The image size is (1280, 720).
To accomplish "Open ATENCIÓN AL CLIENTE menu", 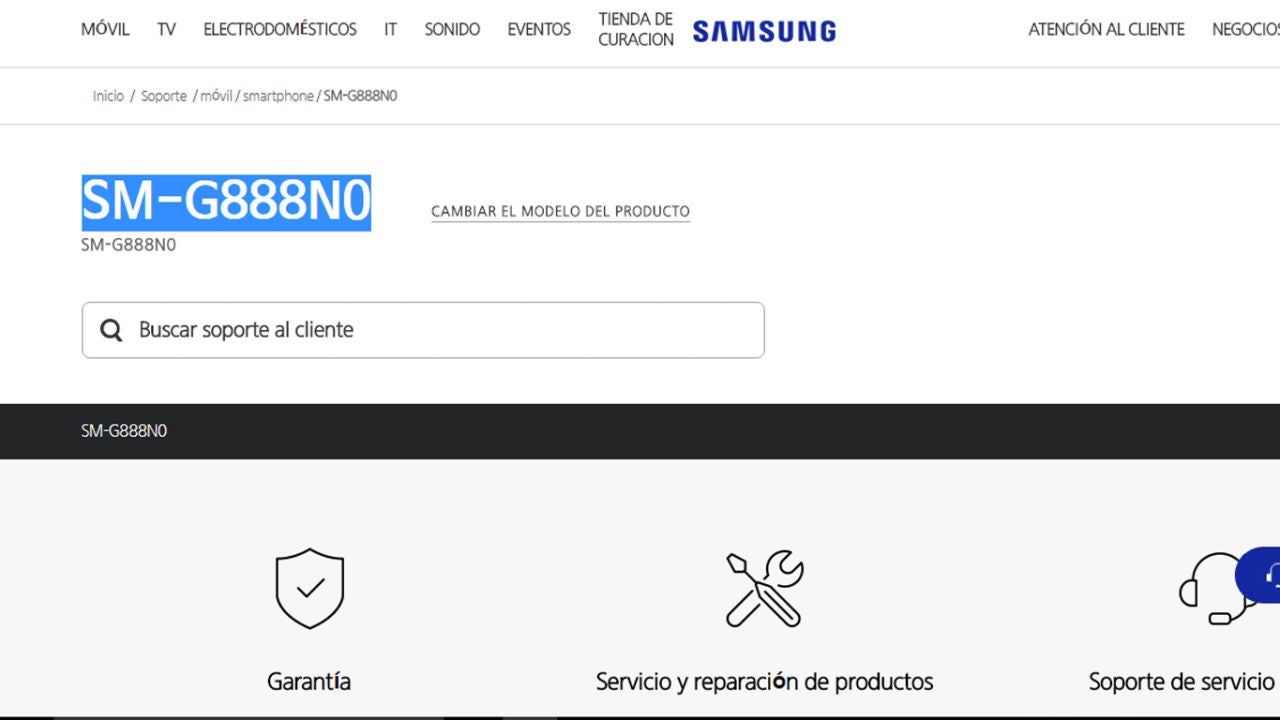I will 1106,30.
